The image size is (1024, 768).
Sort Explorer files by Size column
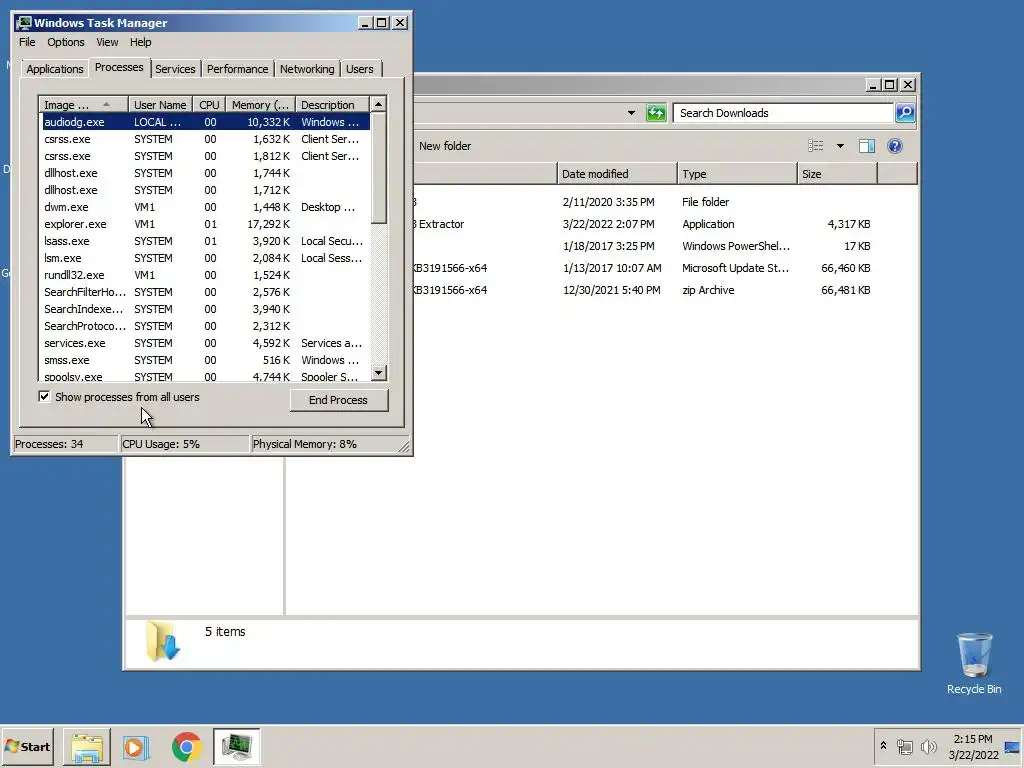(x=837, y=174)
